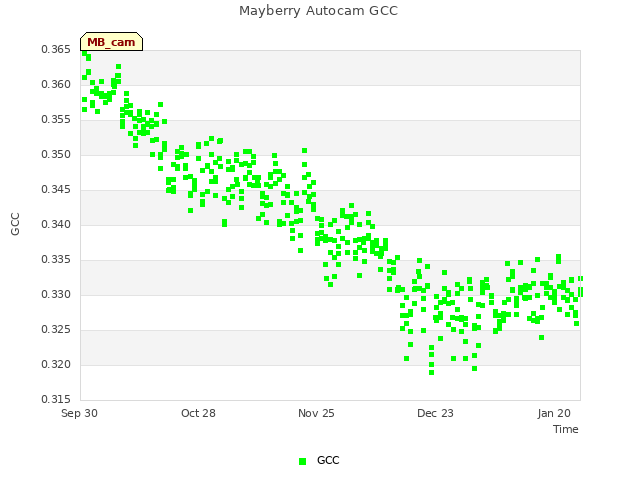Click the green GCC legend swatch

point(302,461)
